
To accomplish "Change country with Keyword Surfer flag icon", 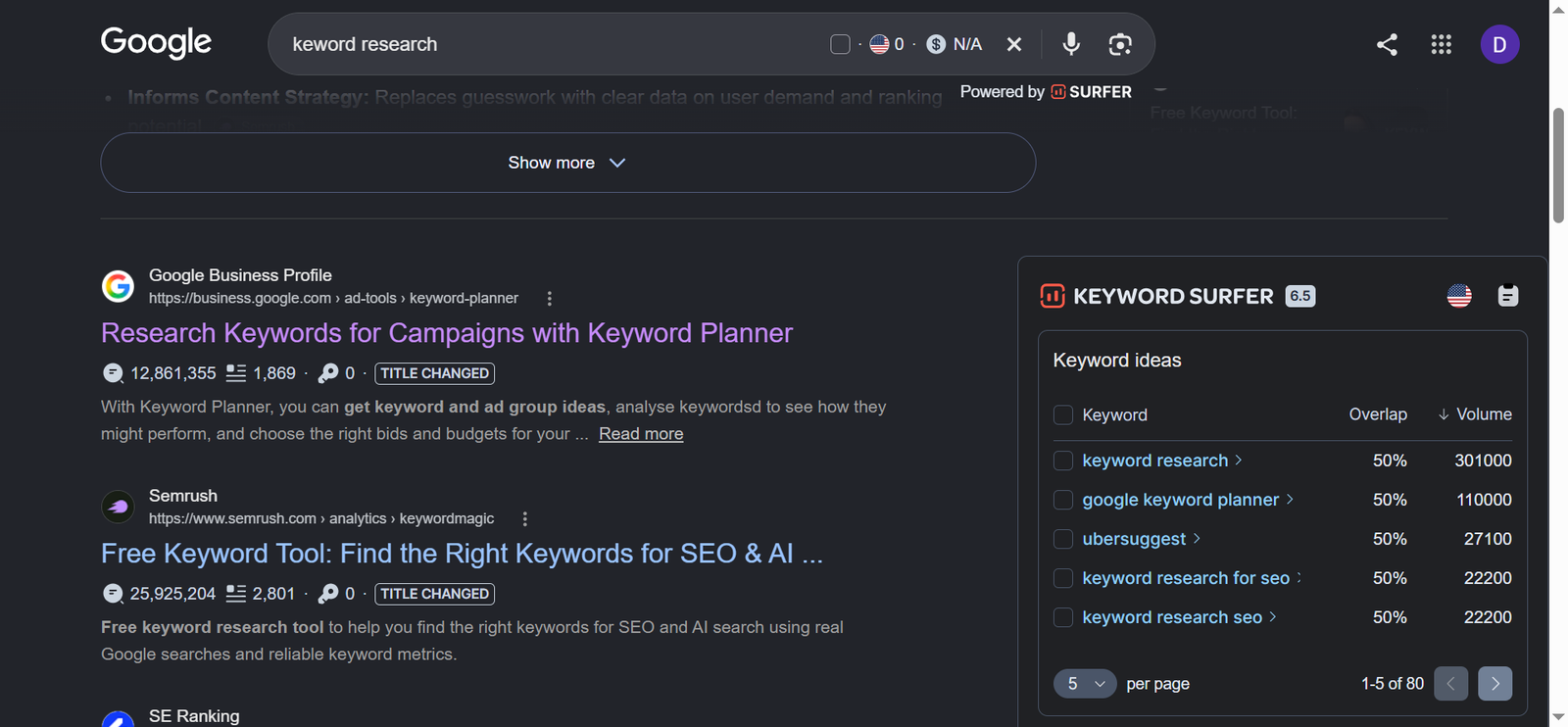I will [1459, 296].
